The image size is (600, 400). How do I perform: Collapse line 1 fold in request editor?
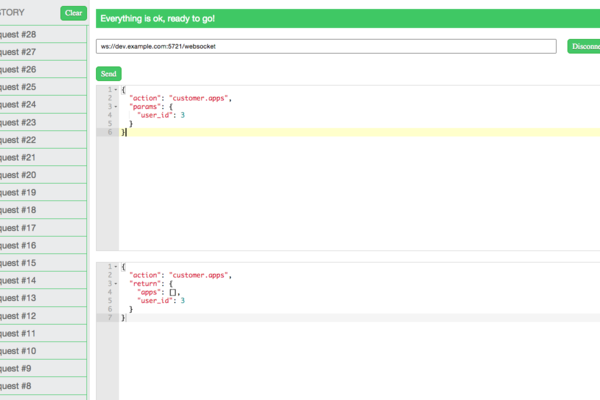tap(116, 90)
